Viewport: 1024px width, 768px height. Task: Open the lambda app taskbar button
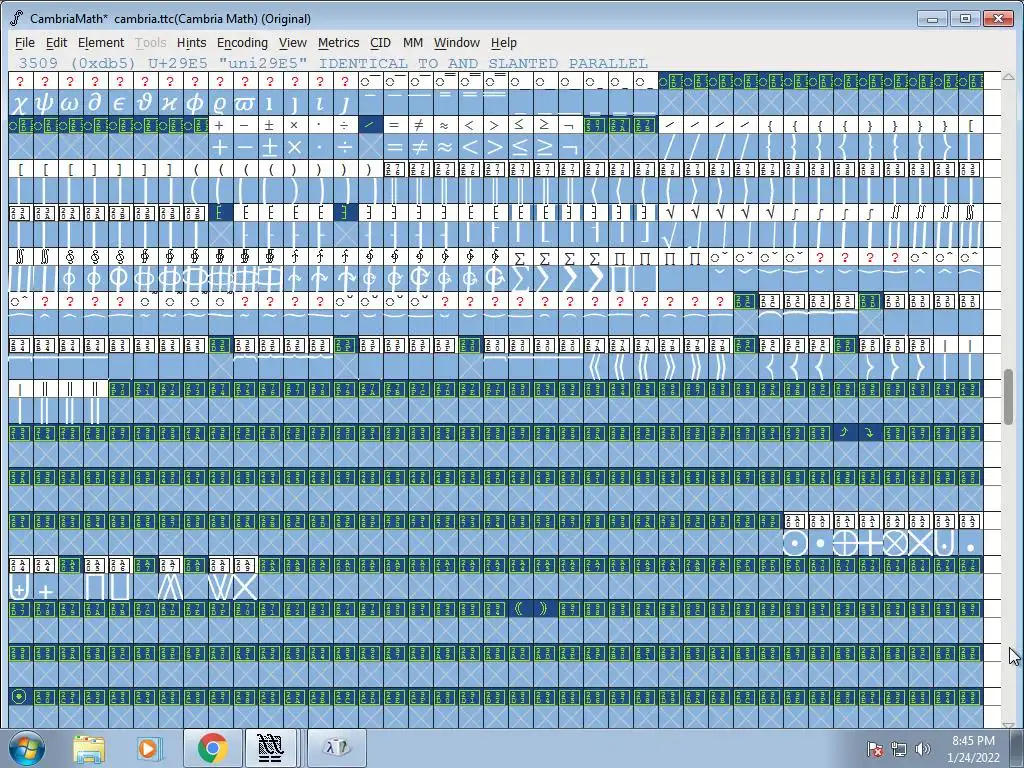(x=336, y=748)
